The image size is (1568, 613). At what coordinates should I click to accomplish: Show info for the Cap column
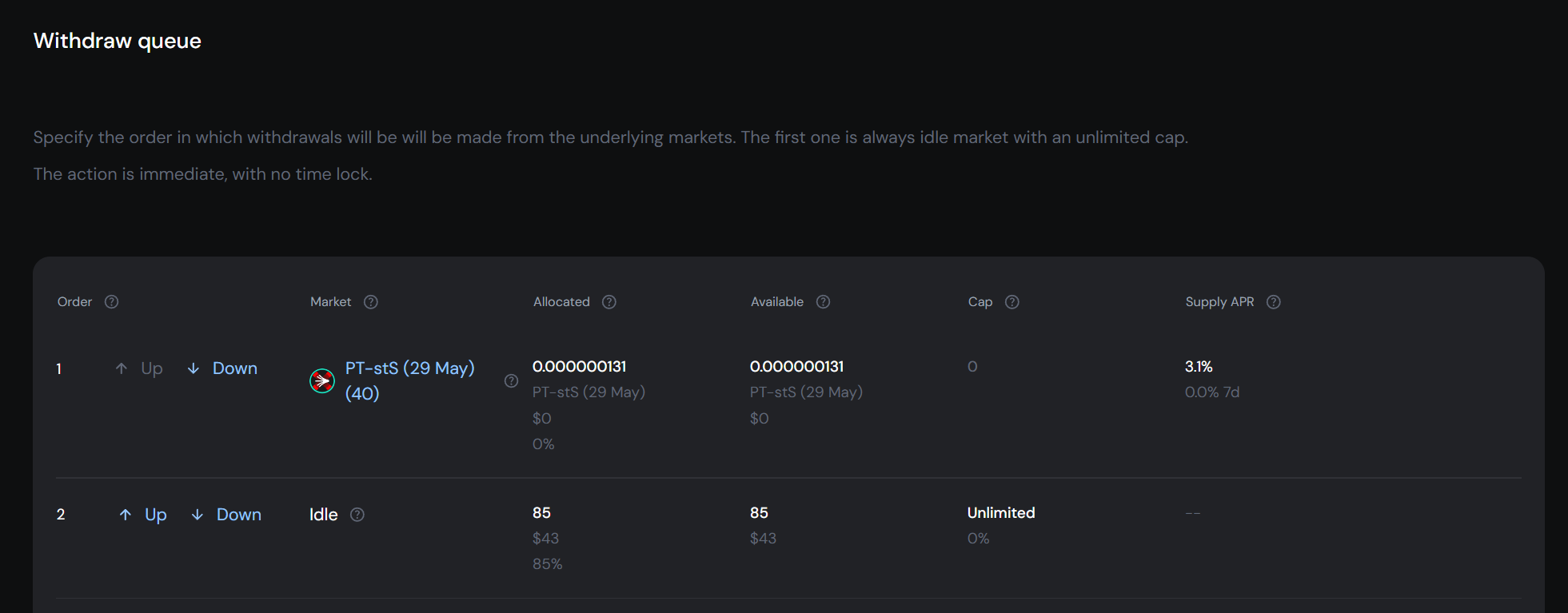[1011, 302]
